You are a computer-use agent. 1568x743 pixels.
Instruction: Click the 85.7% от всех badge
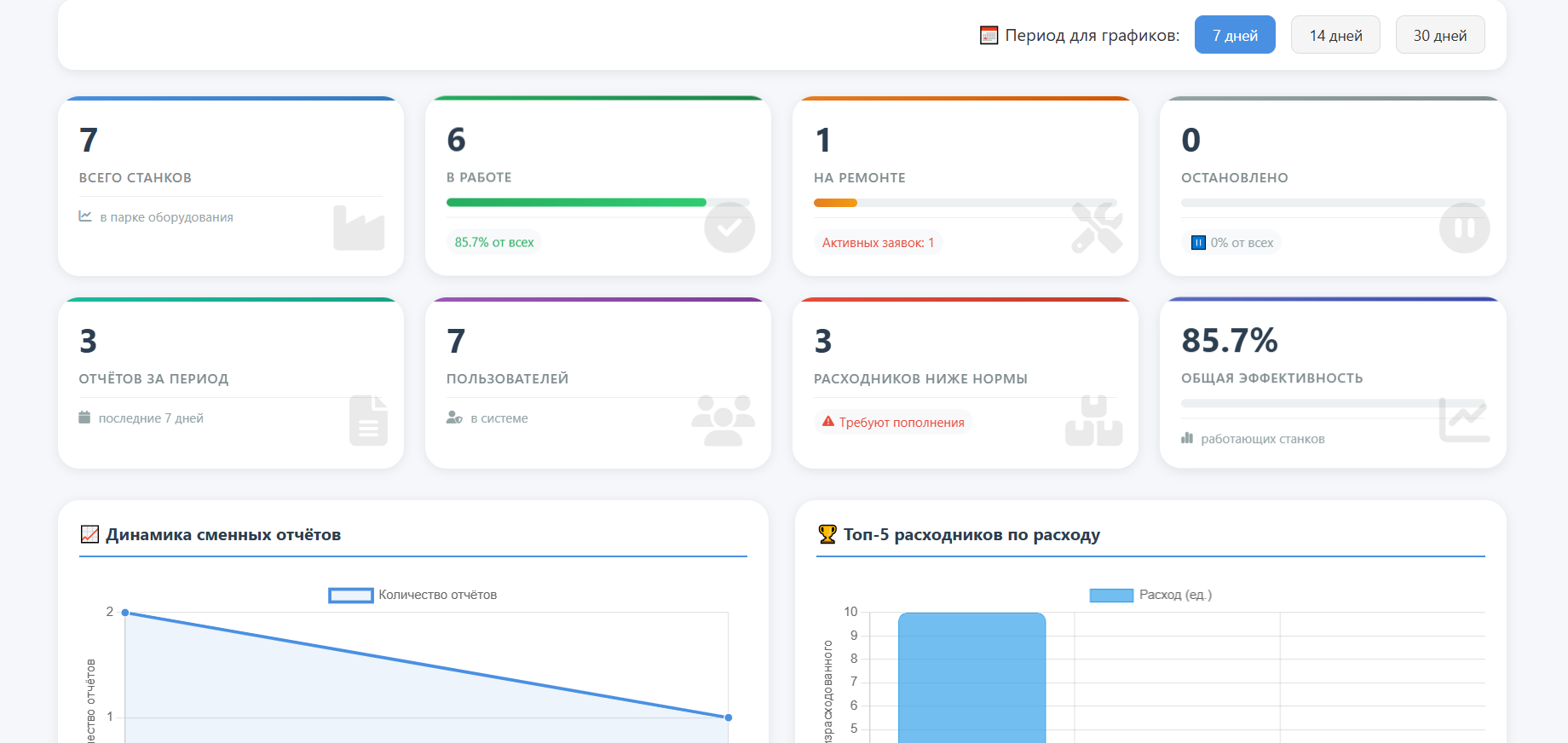494,242
